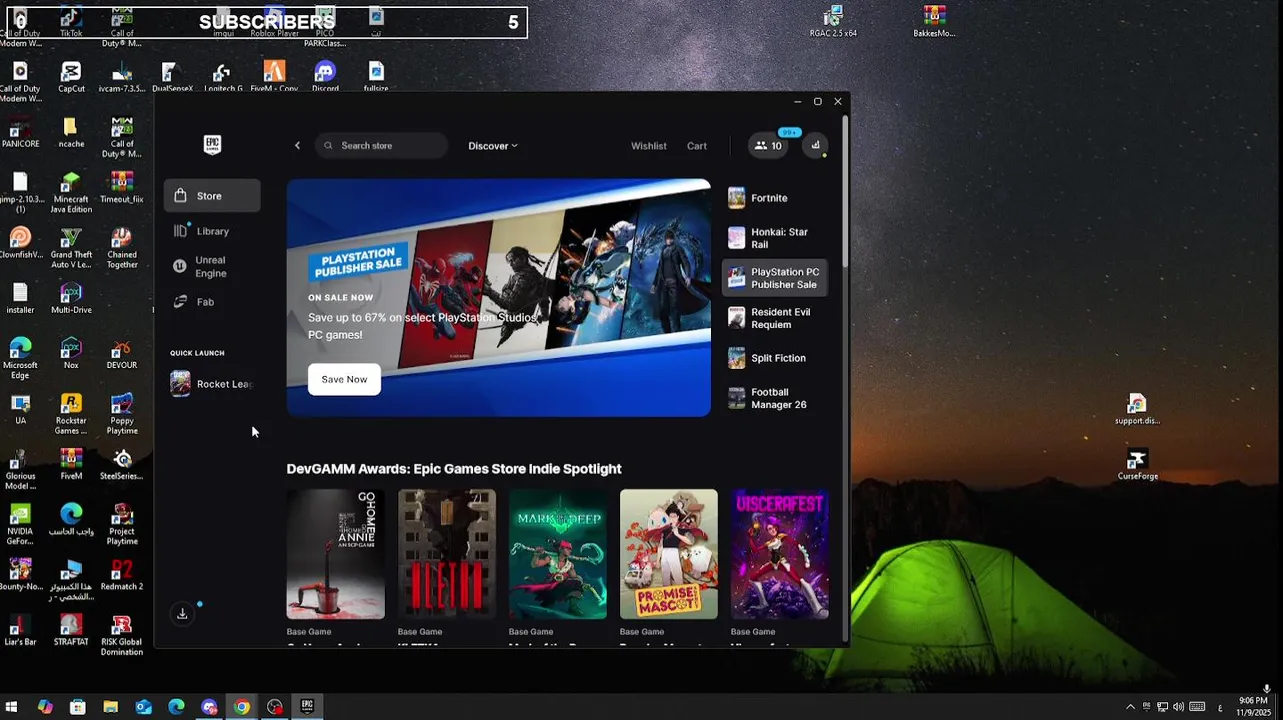Screen dimensions: 1283x720
Task: Select the SteelSeries desktop icon
Action: pyautogui.click(x=122, y=465)
